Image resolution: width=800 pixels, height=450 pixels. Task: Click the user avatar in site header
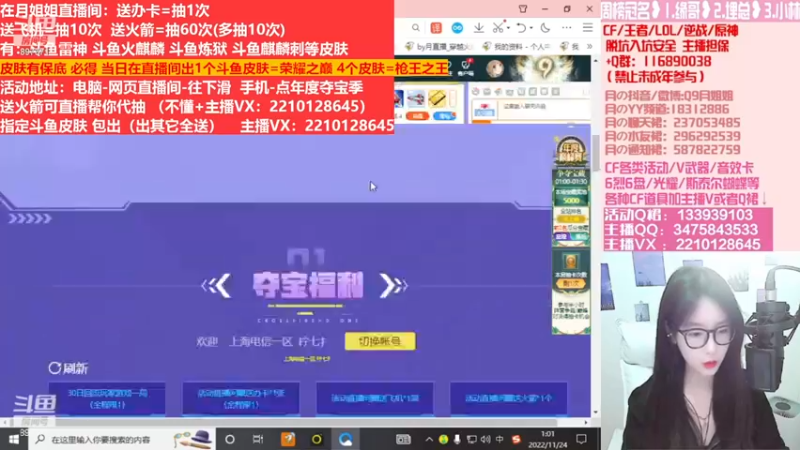[494, 68]
